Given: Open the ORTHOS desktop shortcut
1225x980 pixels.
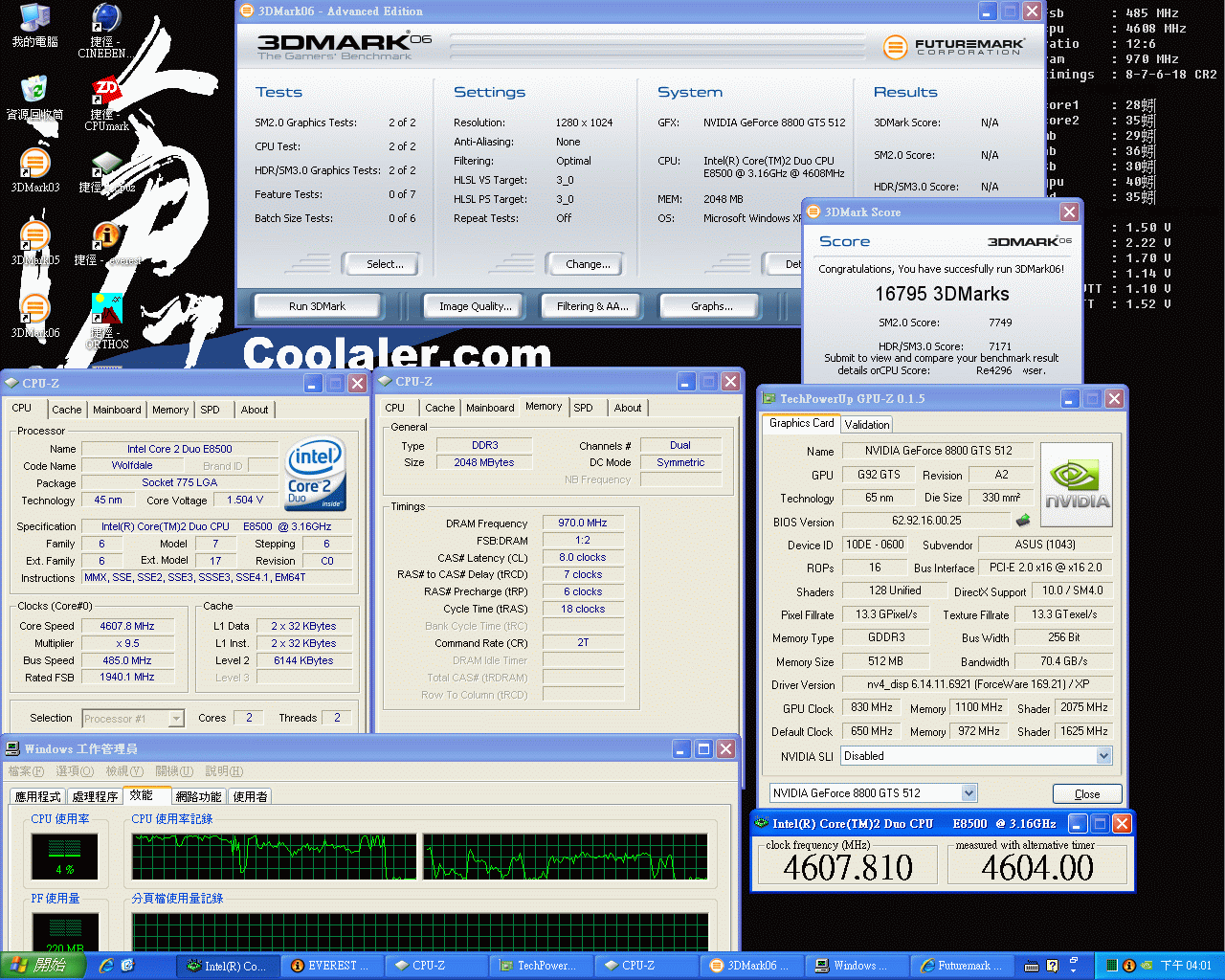Looking at the screenshot, I should (106, 322).
